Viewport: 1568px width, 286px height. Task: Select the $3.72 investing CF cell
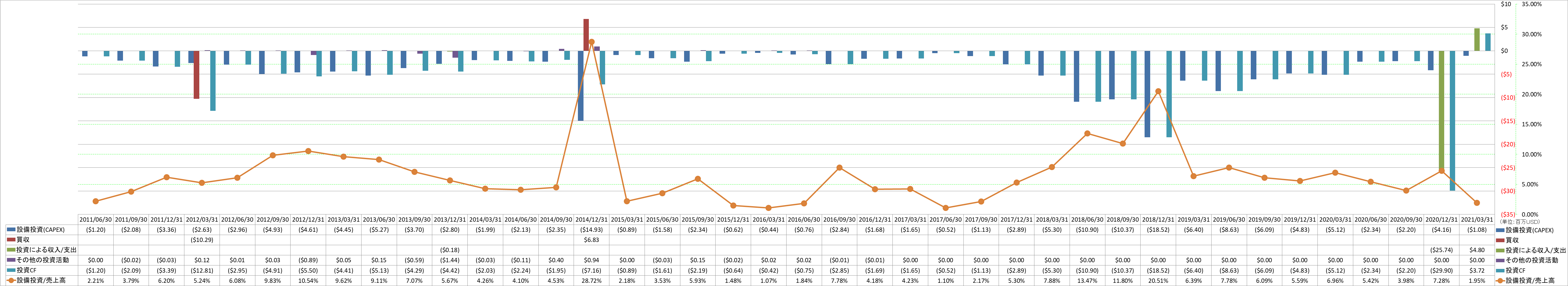click(1477, 270)
